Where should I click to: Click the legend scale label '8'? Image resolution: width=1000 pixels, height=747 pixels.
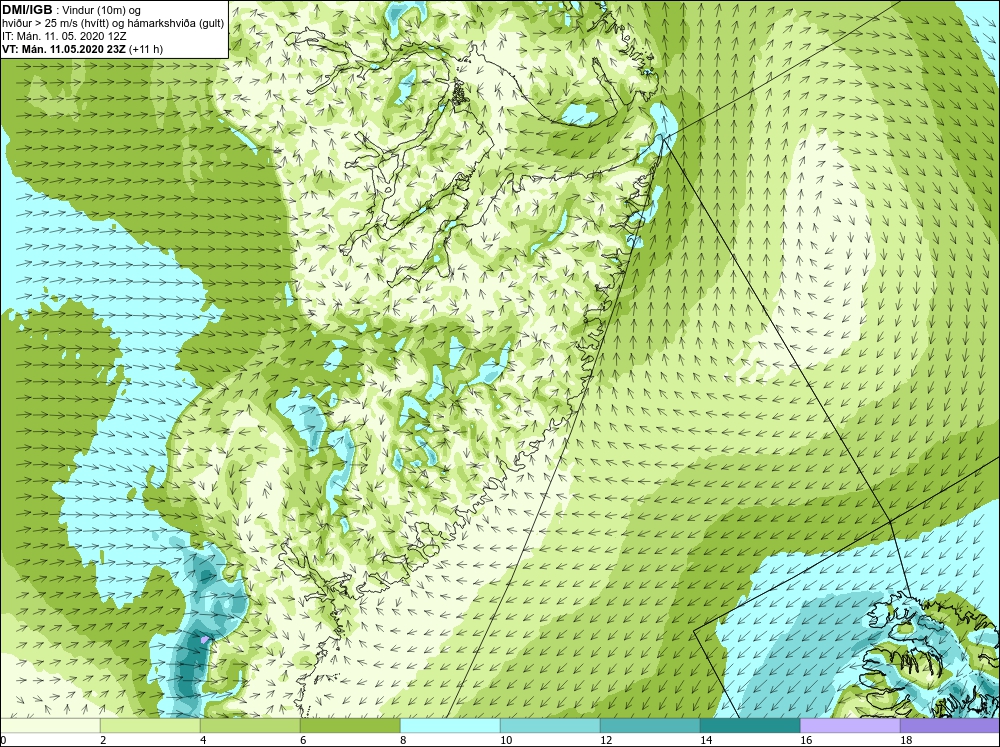[403, 740]
